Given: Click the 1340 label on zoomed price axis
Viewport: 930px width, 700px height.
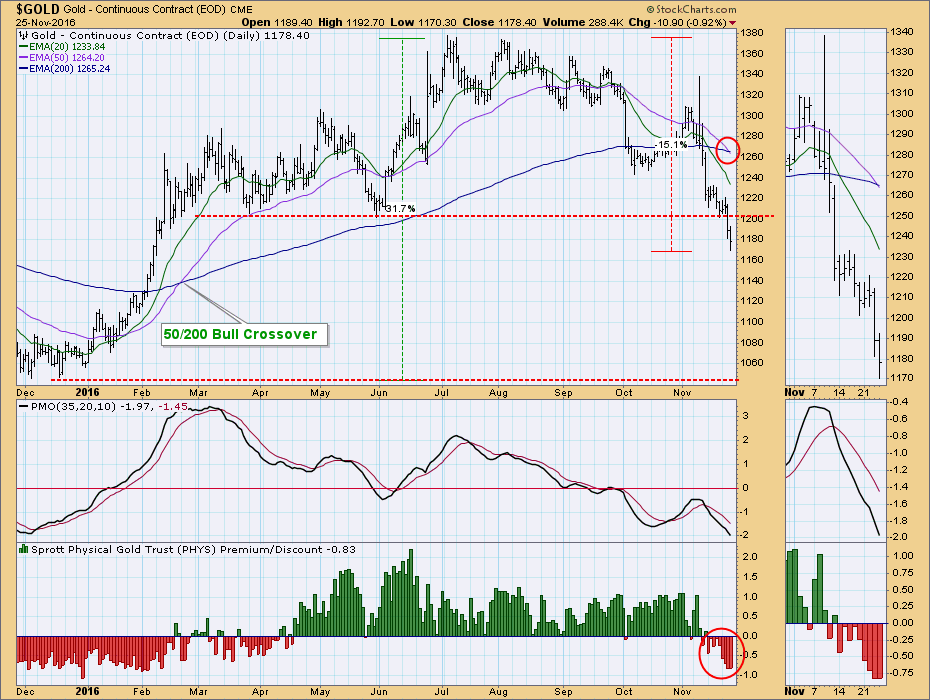Looking at the screenshot, I should tap(902, 31).
